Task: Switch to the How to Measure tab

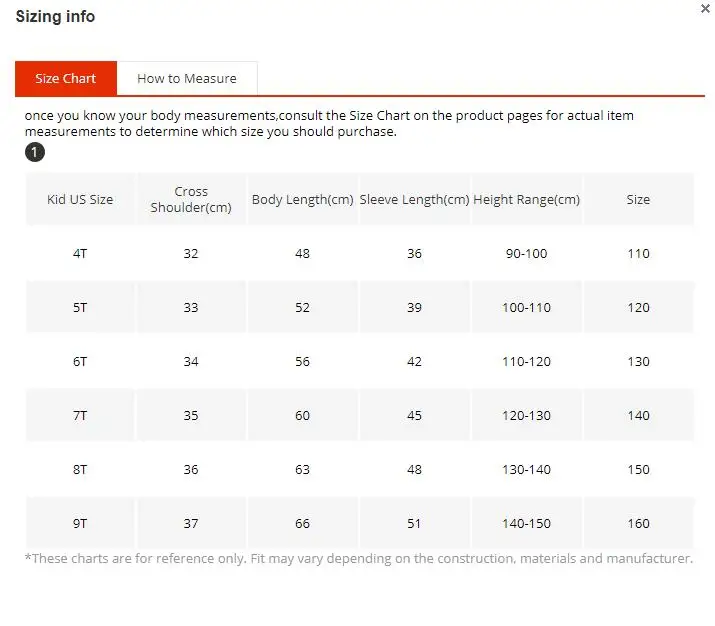Action: 187,78
